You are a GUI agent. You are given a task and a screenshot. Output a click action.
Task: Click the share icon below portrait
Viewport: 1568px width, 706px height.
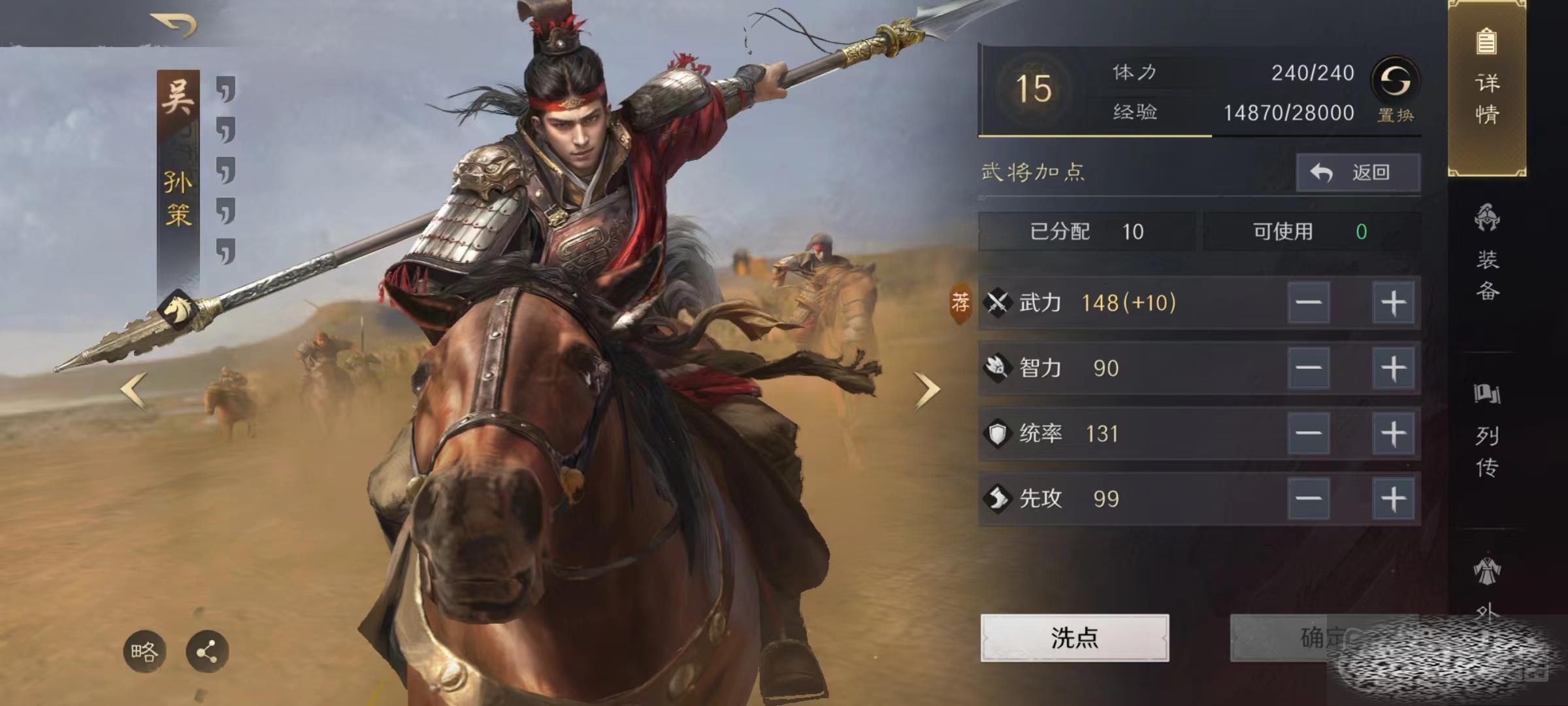click(x=207, y=652)
